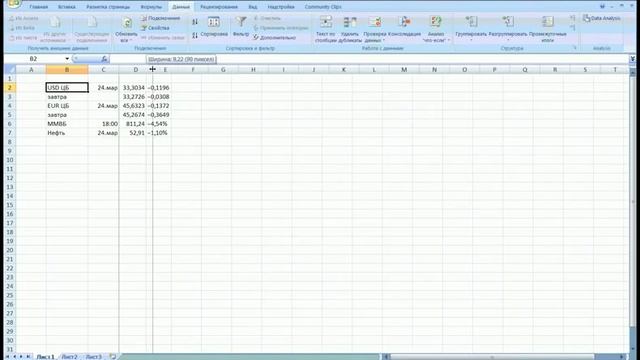Expand the formula bar chevron
The height and width of the screenshot is (360, 640).
tap(632, 59)
